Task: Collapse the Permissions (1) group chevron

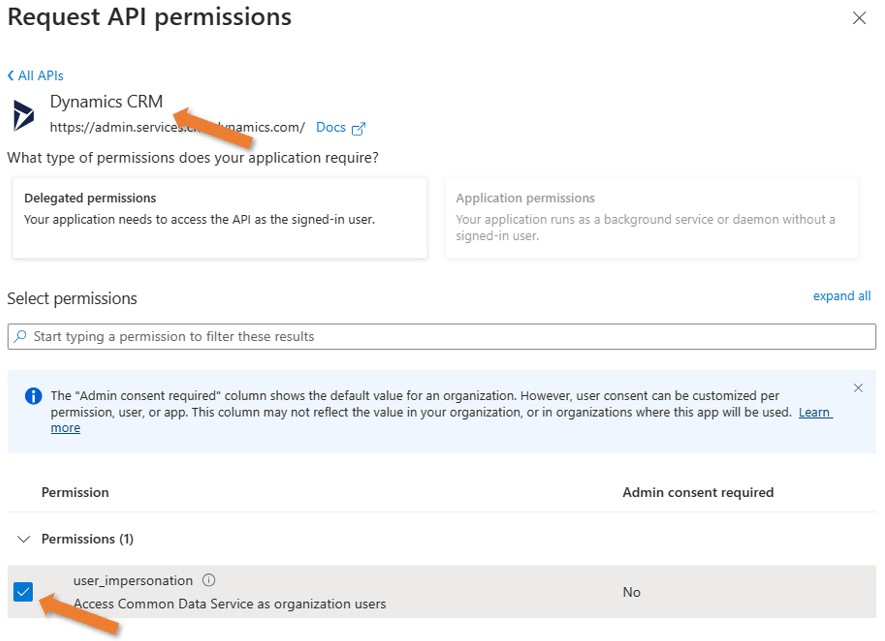Action: coord(24,539)
